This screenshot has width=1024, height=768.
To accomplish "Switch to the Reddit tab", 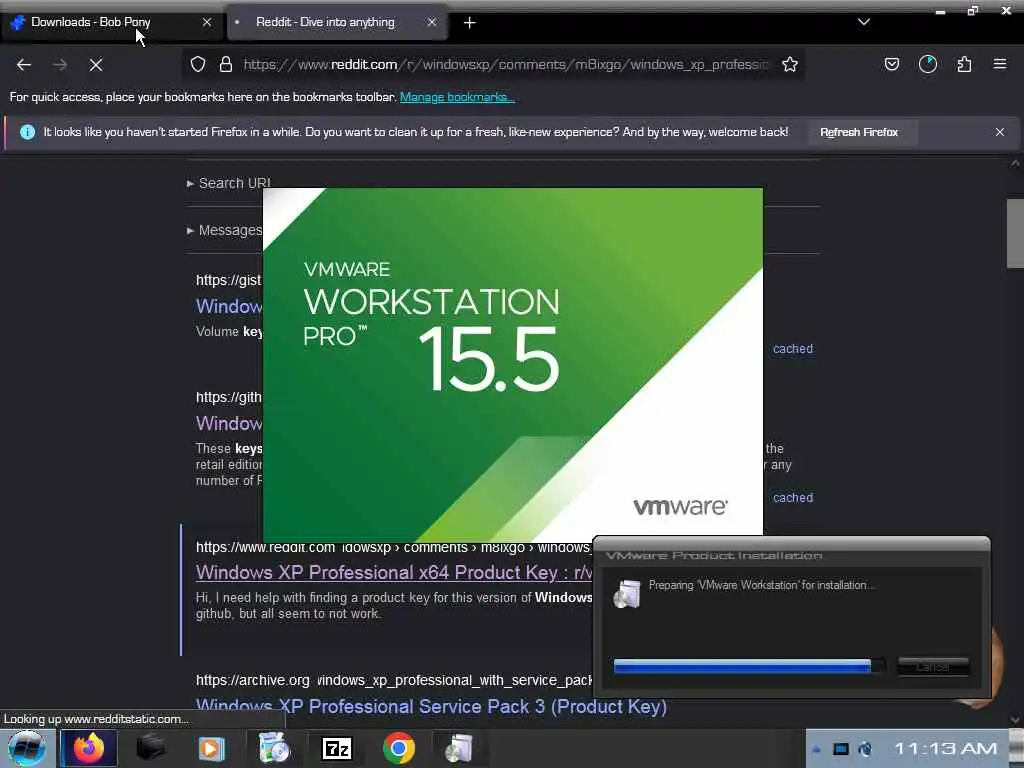I will (337, 22).
